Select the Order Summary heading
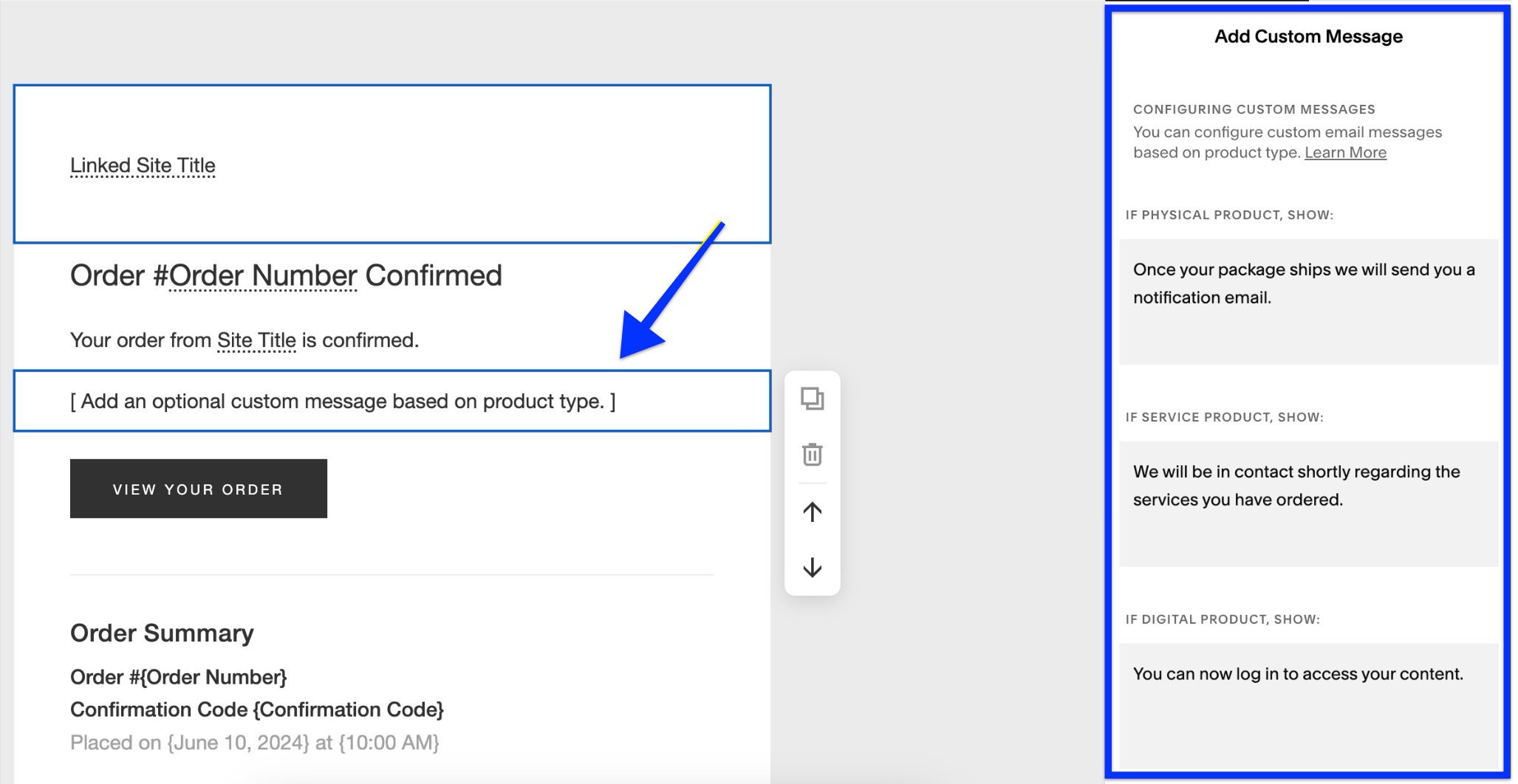 pyautogui.click(x=162, y=633)
